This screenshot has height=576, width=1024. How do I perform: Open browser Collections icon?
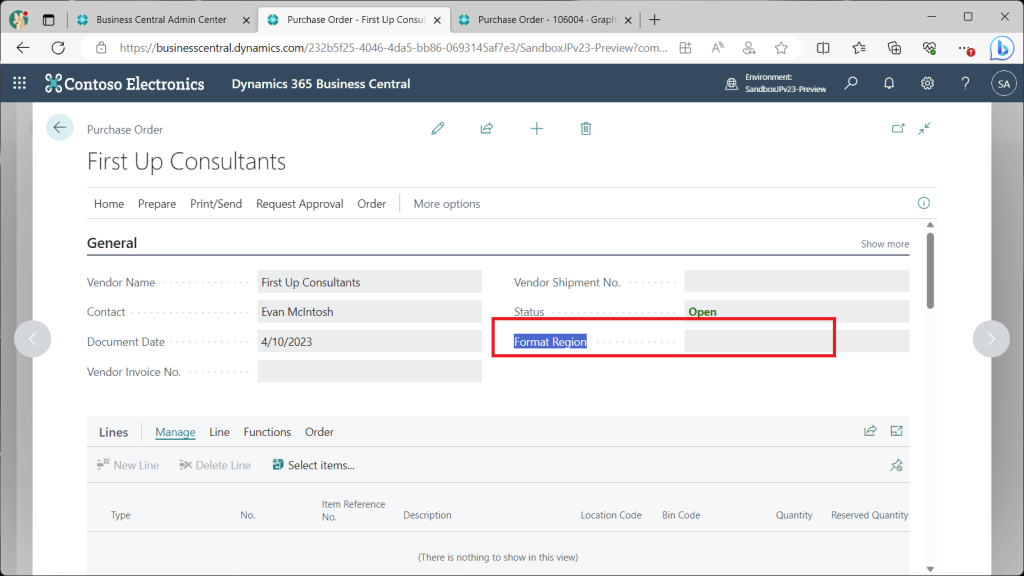click(x=894, y=48)
